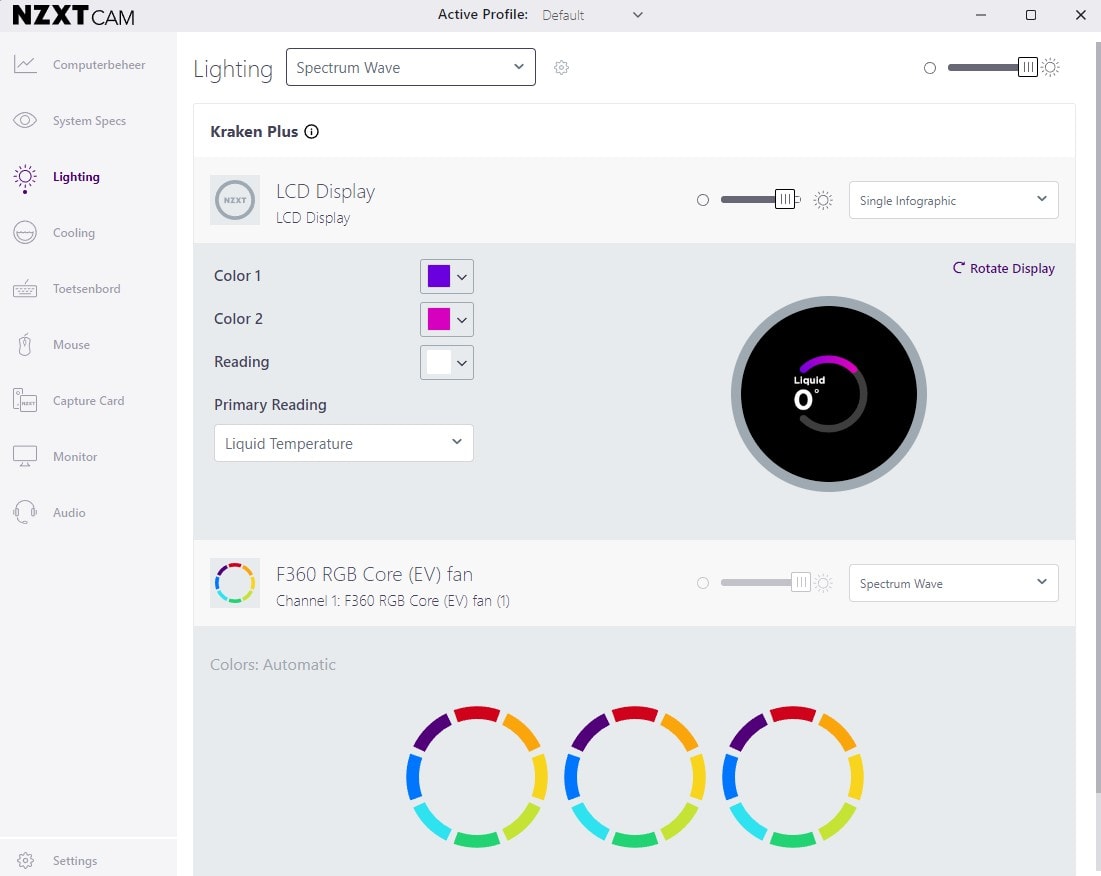Click the Kraken Plus info icon
Viewport: 1101px width, 876px height.
pyautogui.click(x=311, y=131)
